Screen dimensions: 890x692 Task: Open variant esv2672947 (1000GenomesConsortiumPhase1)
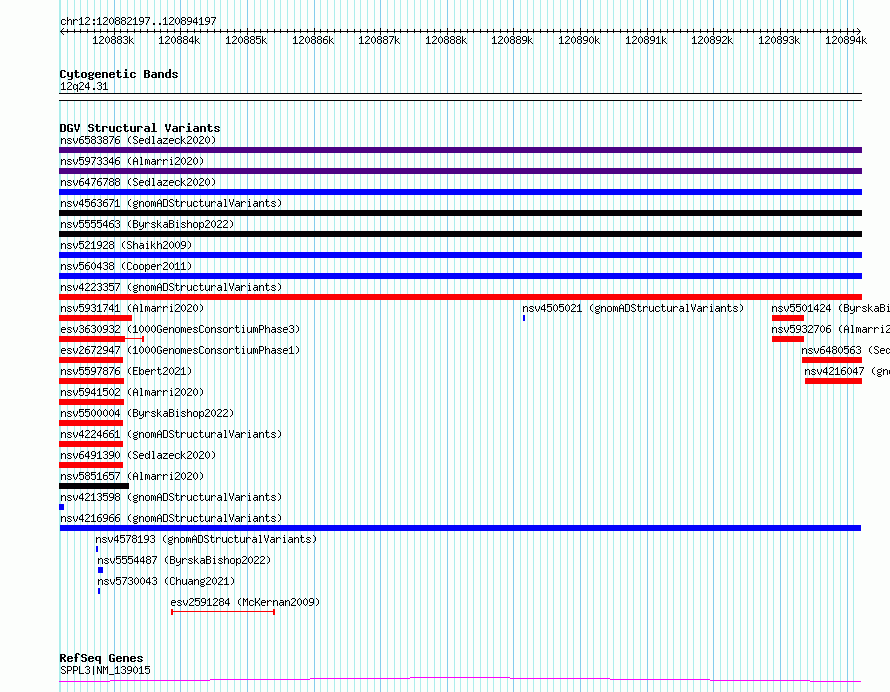pyautogui.click(x=180, y=350)
